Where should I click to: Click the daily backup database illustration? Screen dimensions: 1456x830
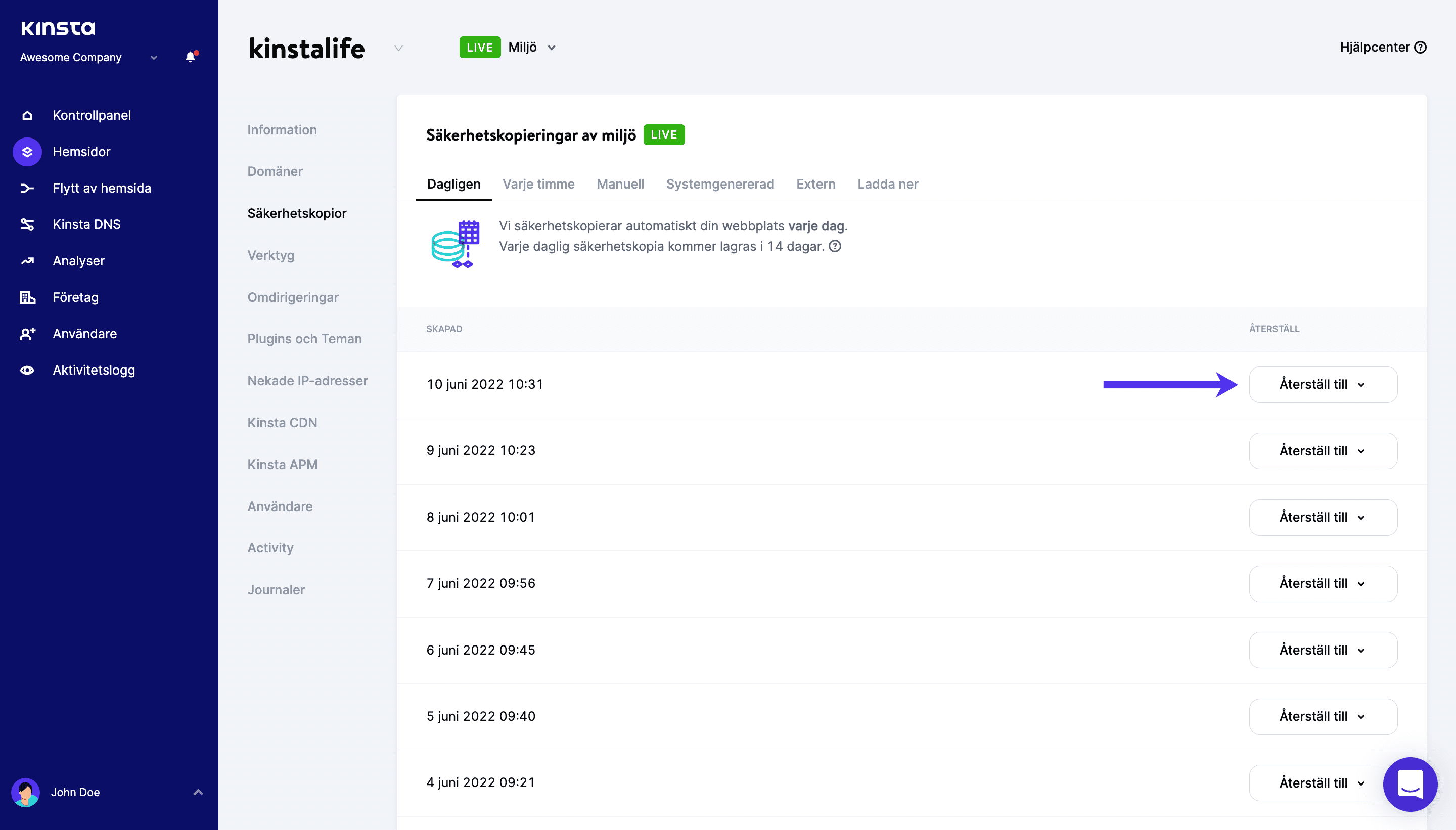(456, 244)
